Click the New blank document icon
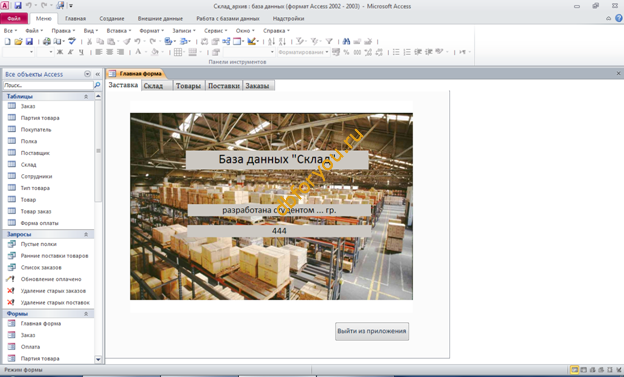Screen dimensions: 624x377 (x=8, y=41)
